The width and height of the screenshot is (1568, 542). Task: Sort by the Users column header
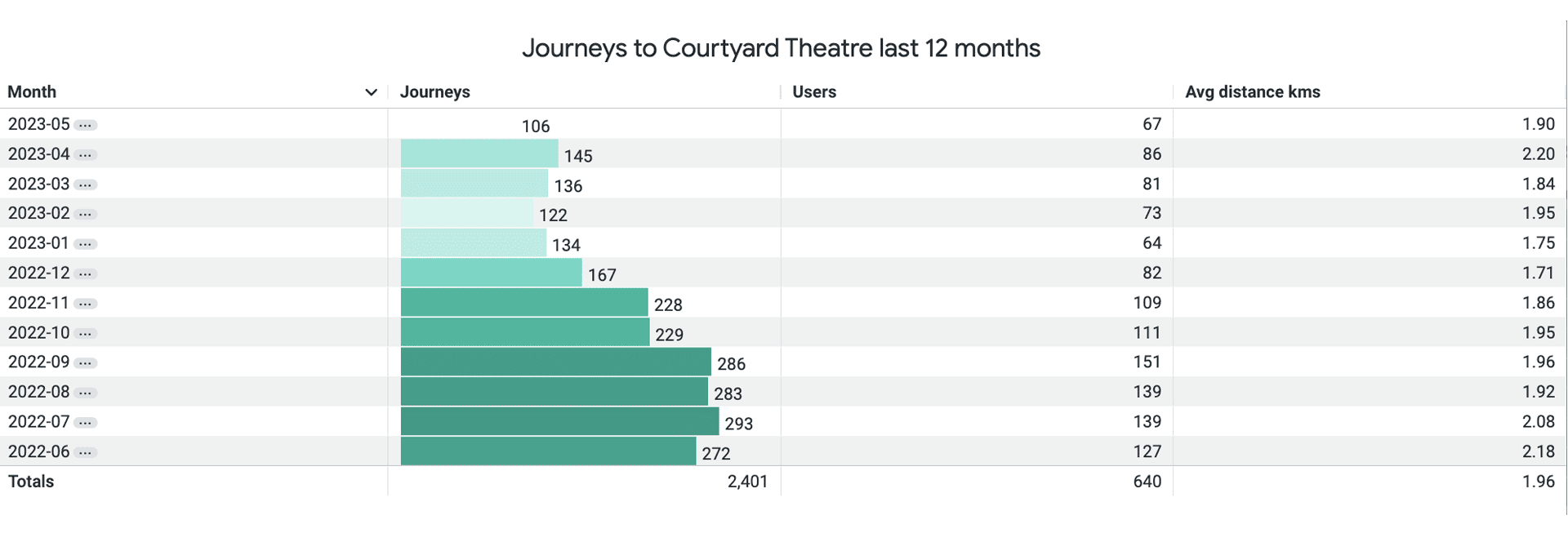point(814,92)
